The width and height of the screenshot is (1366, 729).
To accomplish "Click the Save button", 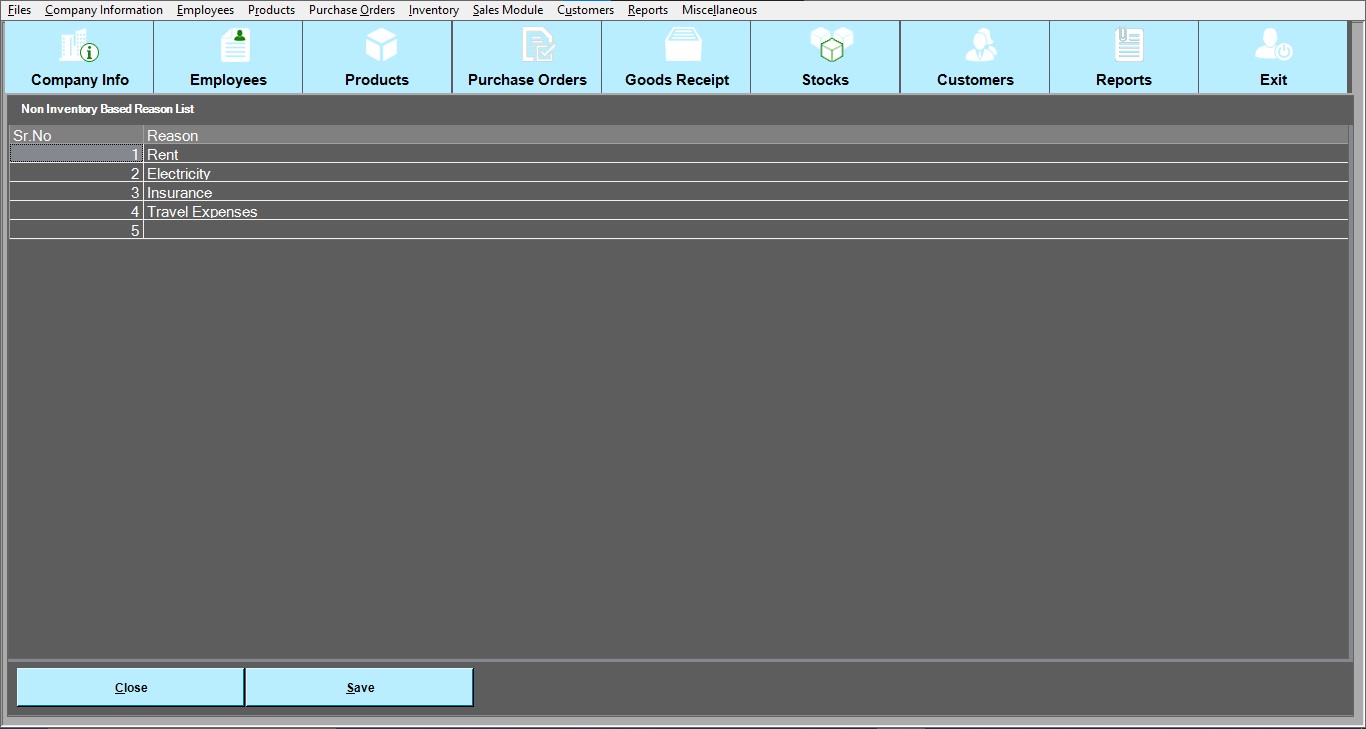I will coord(360,687).
